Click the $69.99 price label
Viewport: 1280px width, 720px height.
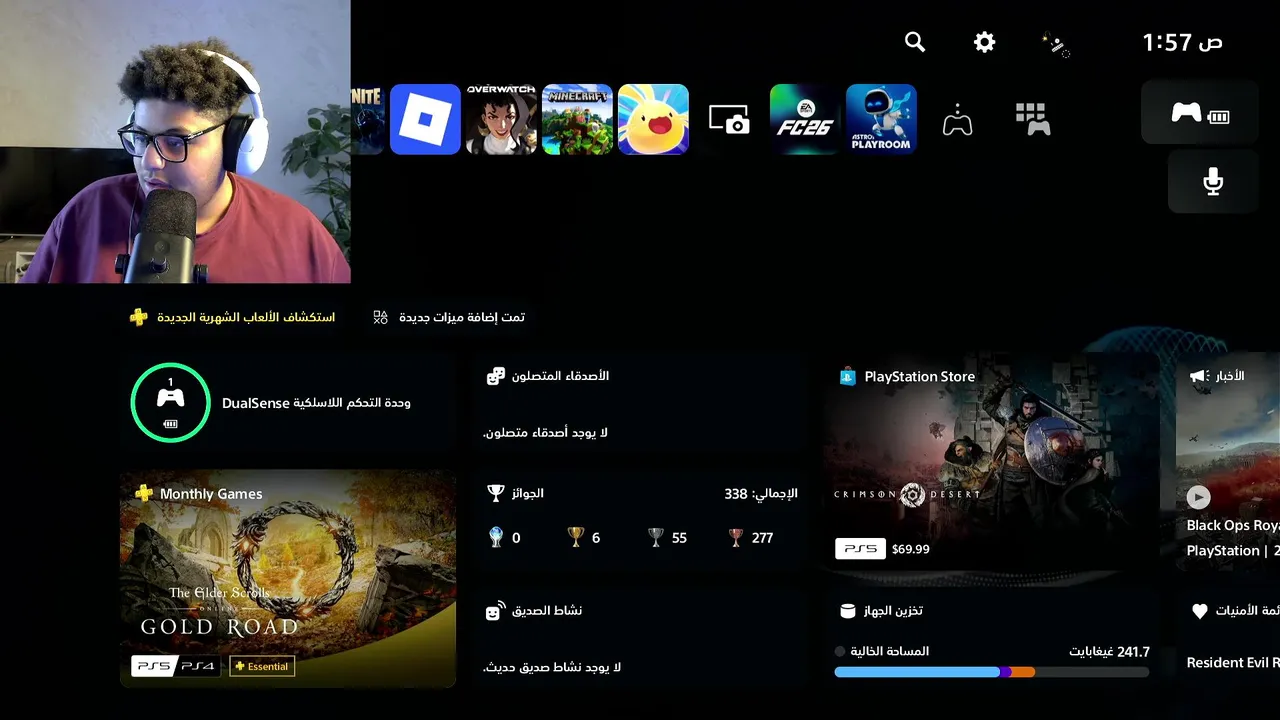tap(910, 549)
